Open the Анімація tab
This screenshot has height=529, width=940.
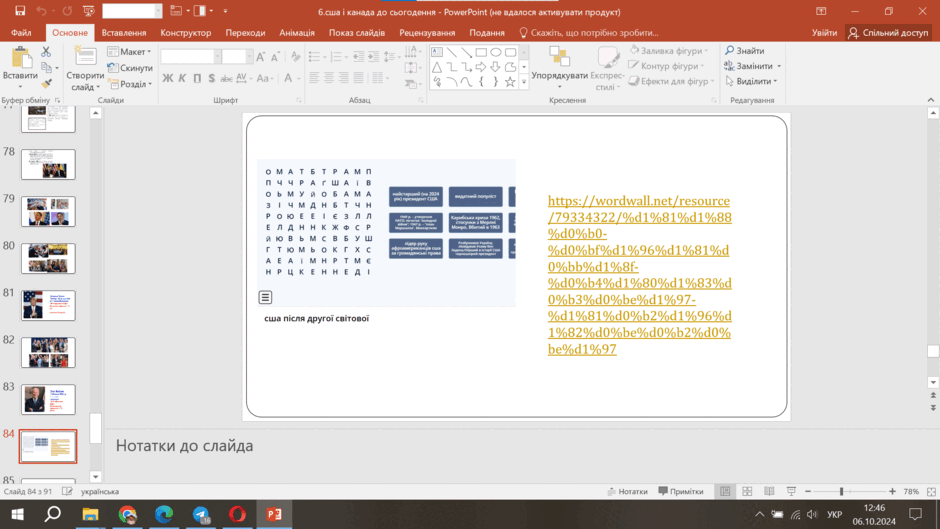tap(297, 32)
